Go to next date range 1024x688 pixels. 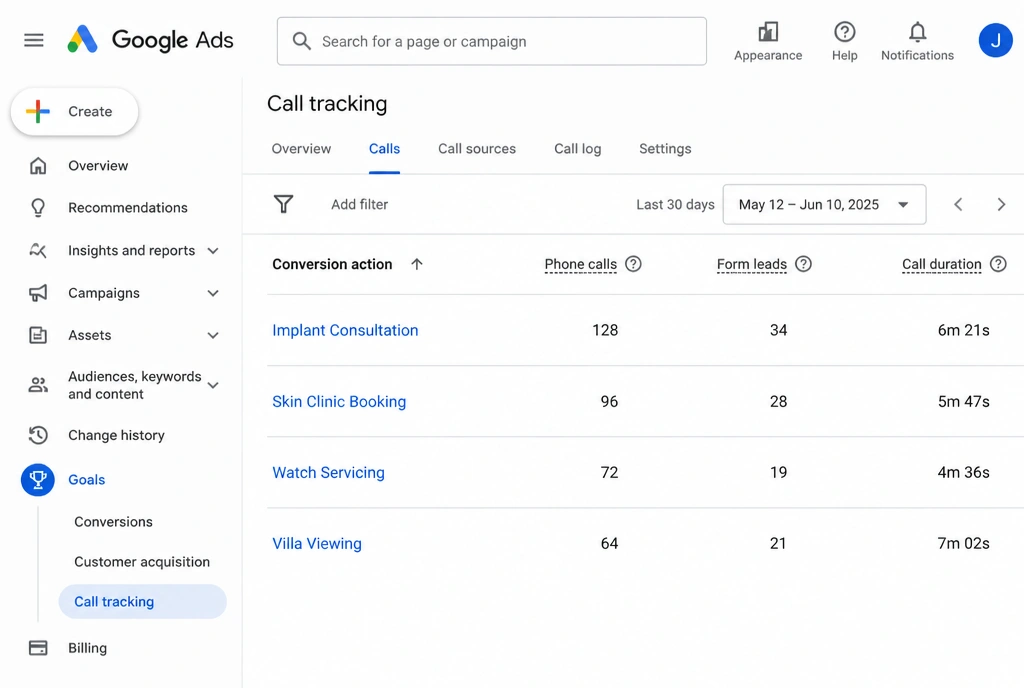point(1001,204)
